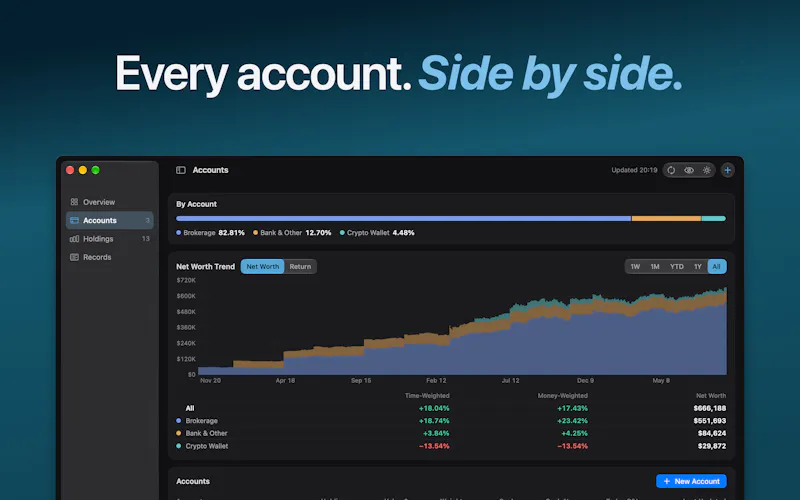The image size is (800, 500).
Task: Select the All row in the returns table
Action: tap(451, 408)
